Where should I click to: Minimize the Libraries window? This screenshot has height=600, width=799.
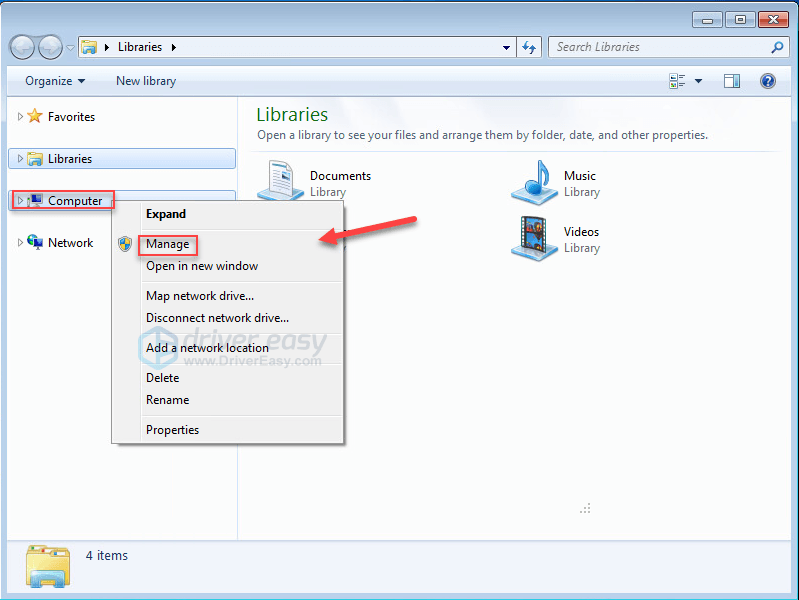click(x=707, y=20)
